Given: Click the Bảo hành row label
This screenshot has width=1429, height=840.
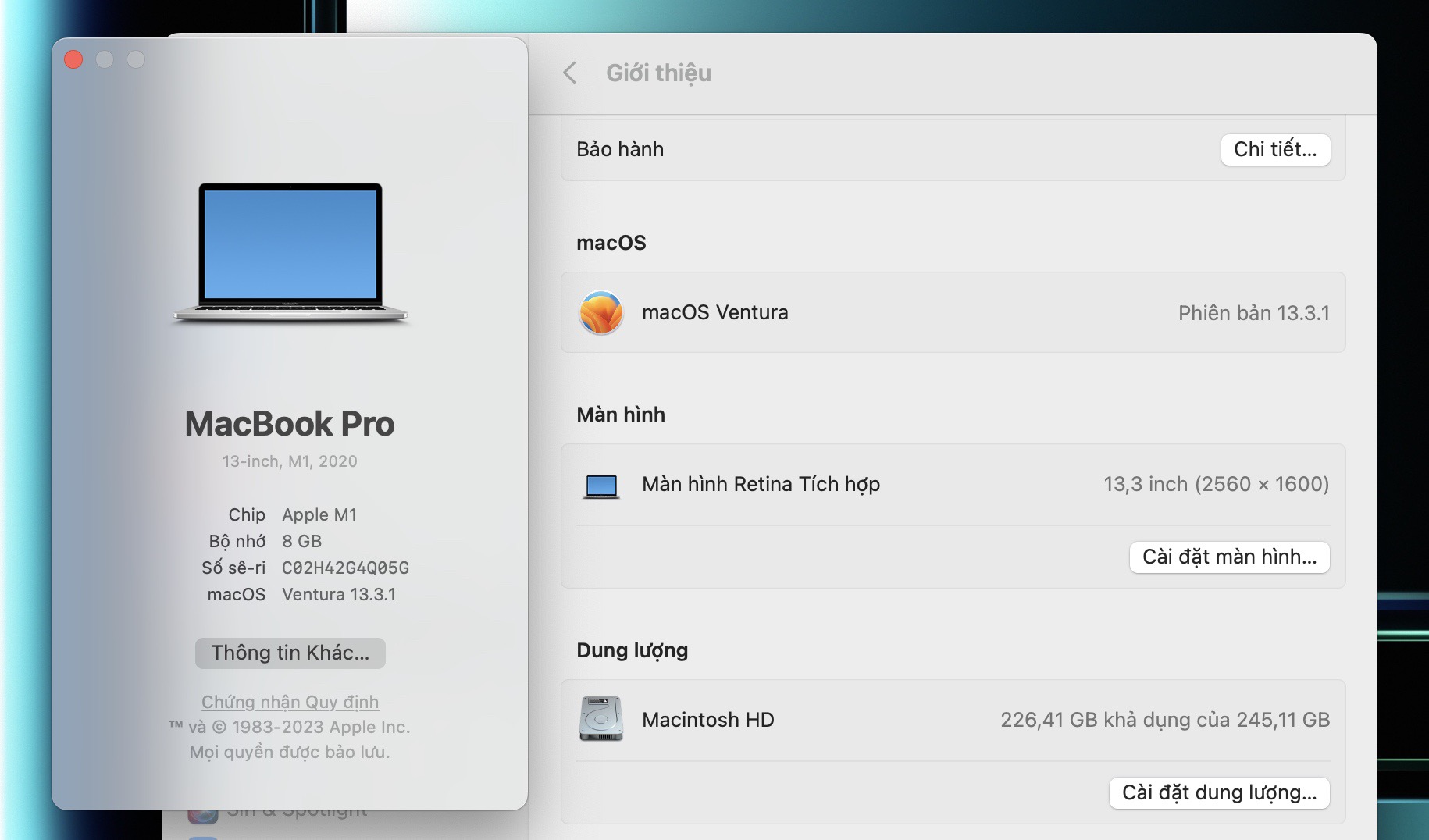Looking at the screenshot, I should click(x=620, y=149).
